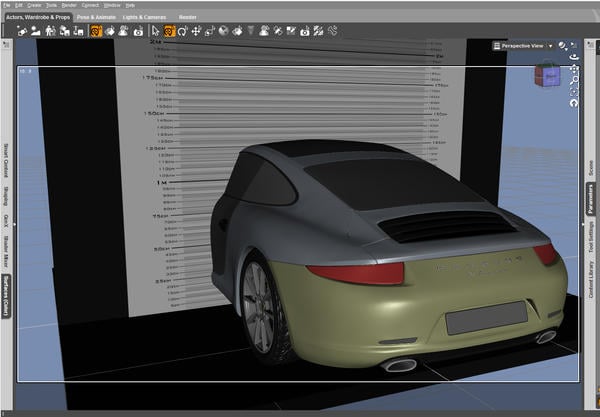Open the Content Library side tab
600x417 pixels.
pos(590,279)
